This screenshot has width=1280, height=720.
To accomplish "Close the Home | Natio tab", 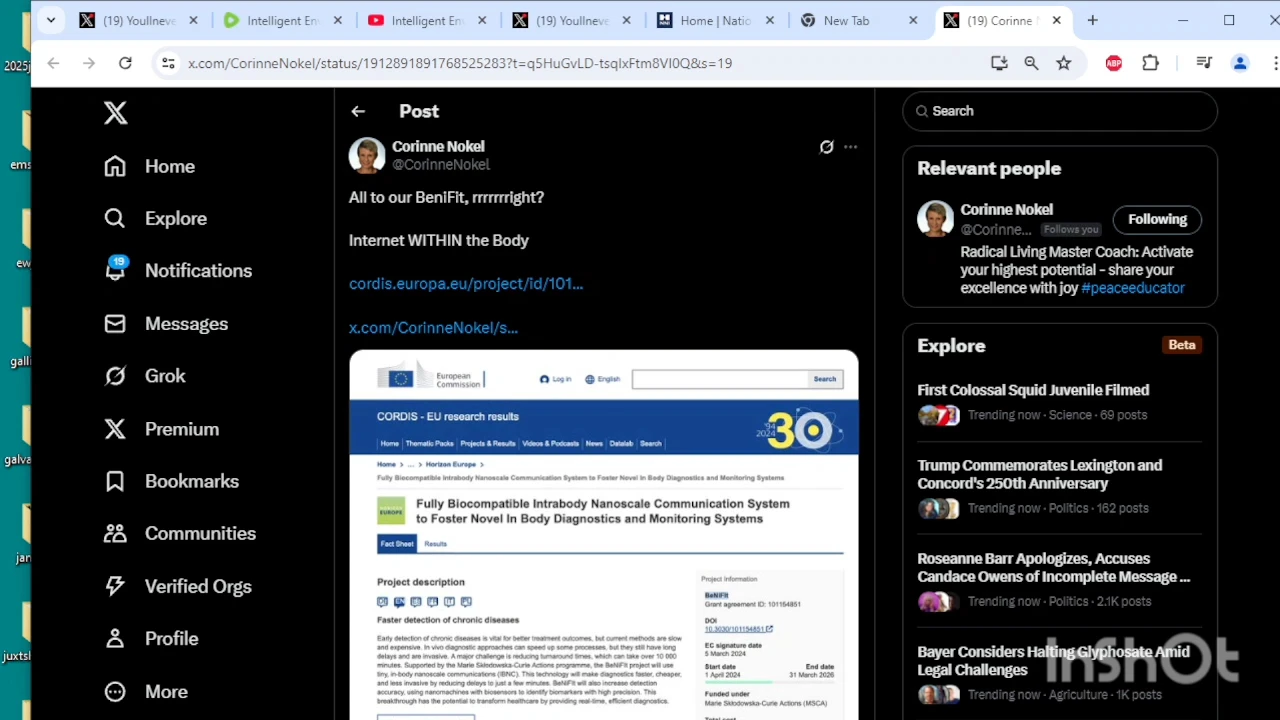I will (769, 20).
